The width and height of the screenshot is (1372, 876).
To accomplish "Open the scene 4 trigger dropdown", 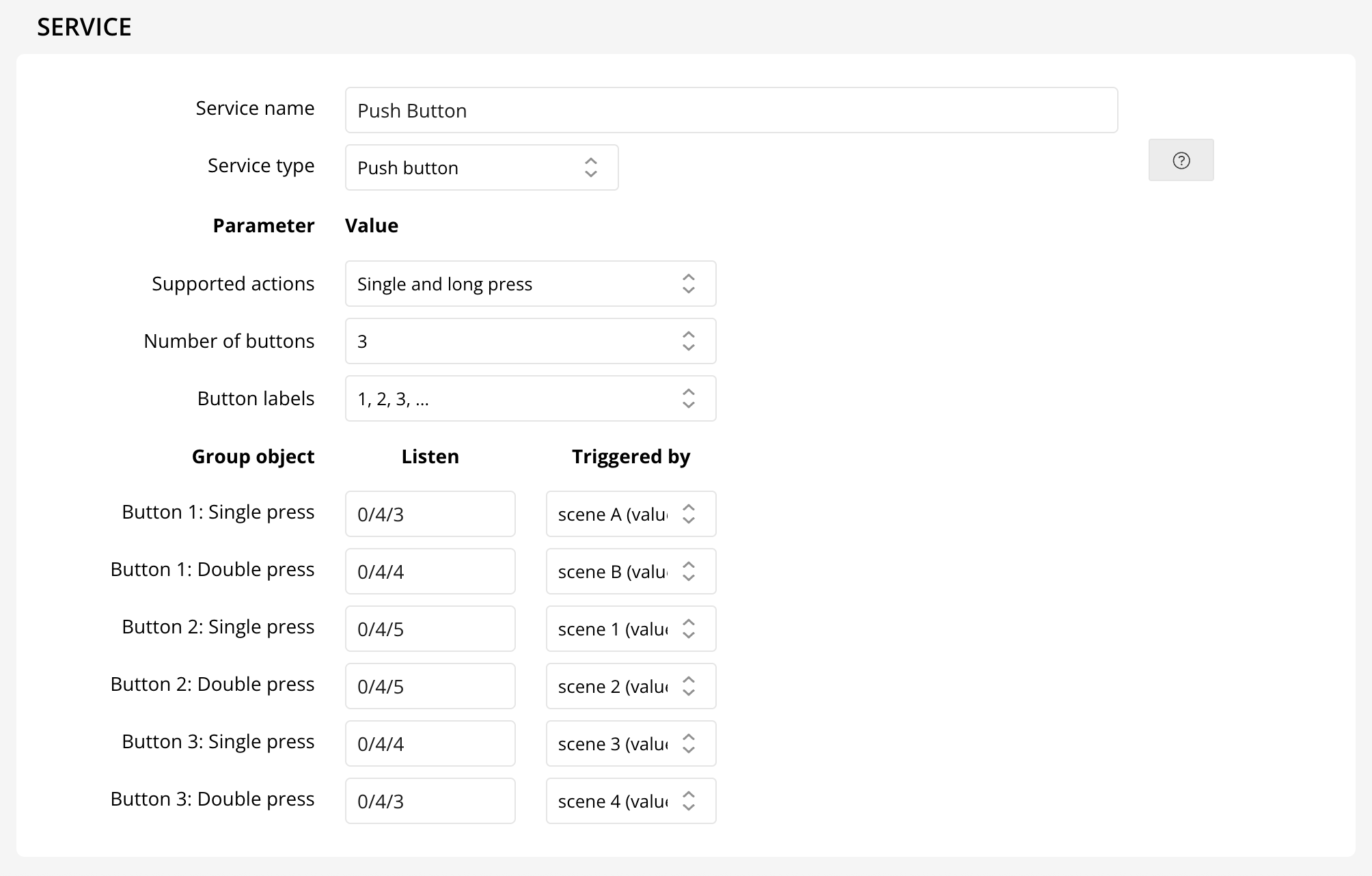I will point(630,801).
